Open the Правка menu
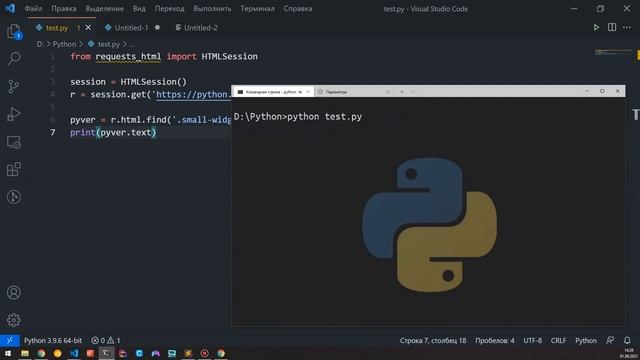Image resolution: width=640 pixels, height=360 pixels. [x=64, y=9]
